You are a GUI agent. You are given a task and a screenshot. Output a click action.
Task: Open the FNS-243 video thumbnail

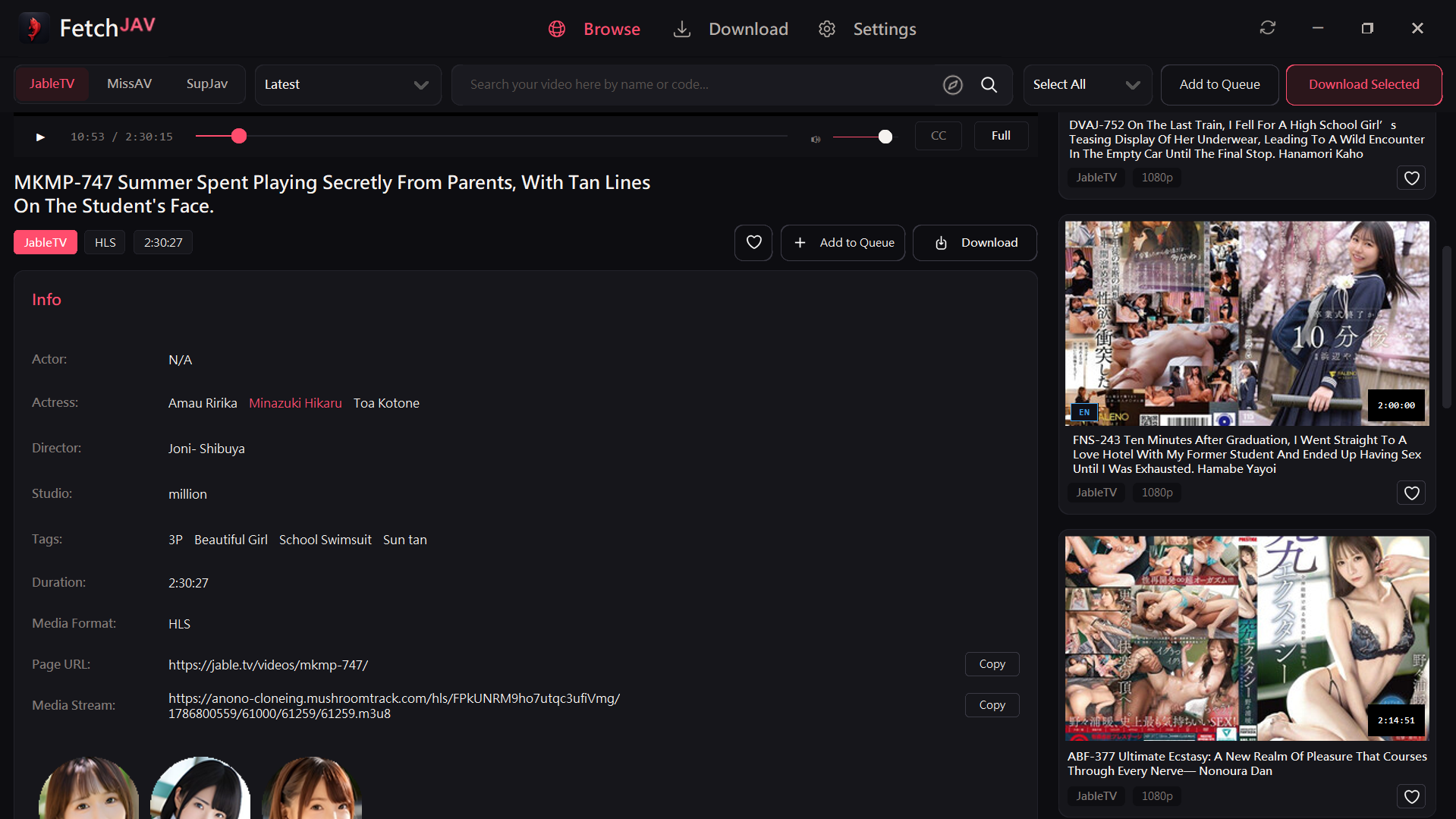click(1247, 323)
